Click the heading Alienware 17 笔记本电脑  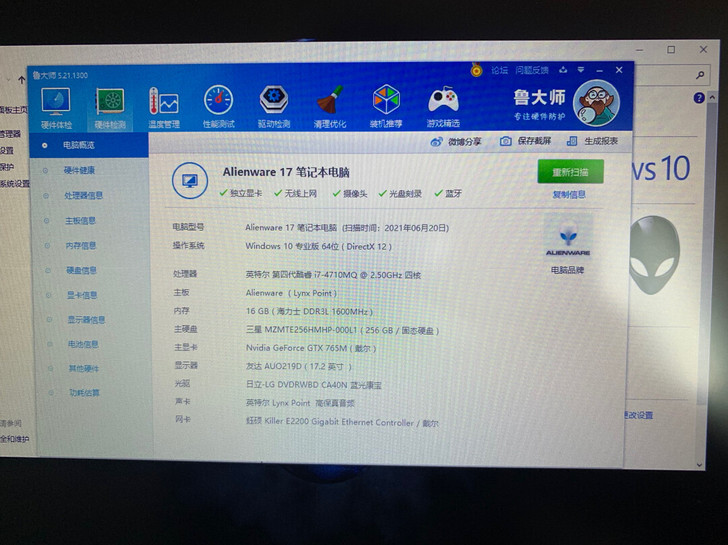coord(286,172)
